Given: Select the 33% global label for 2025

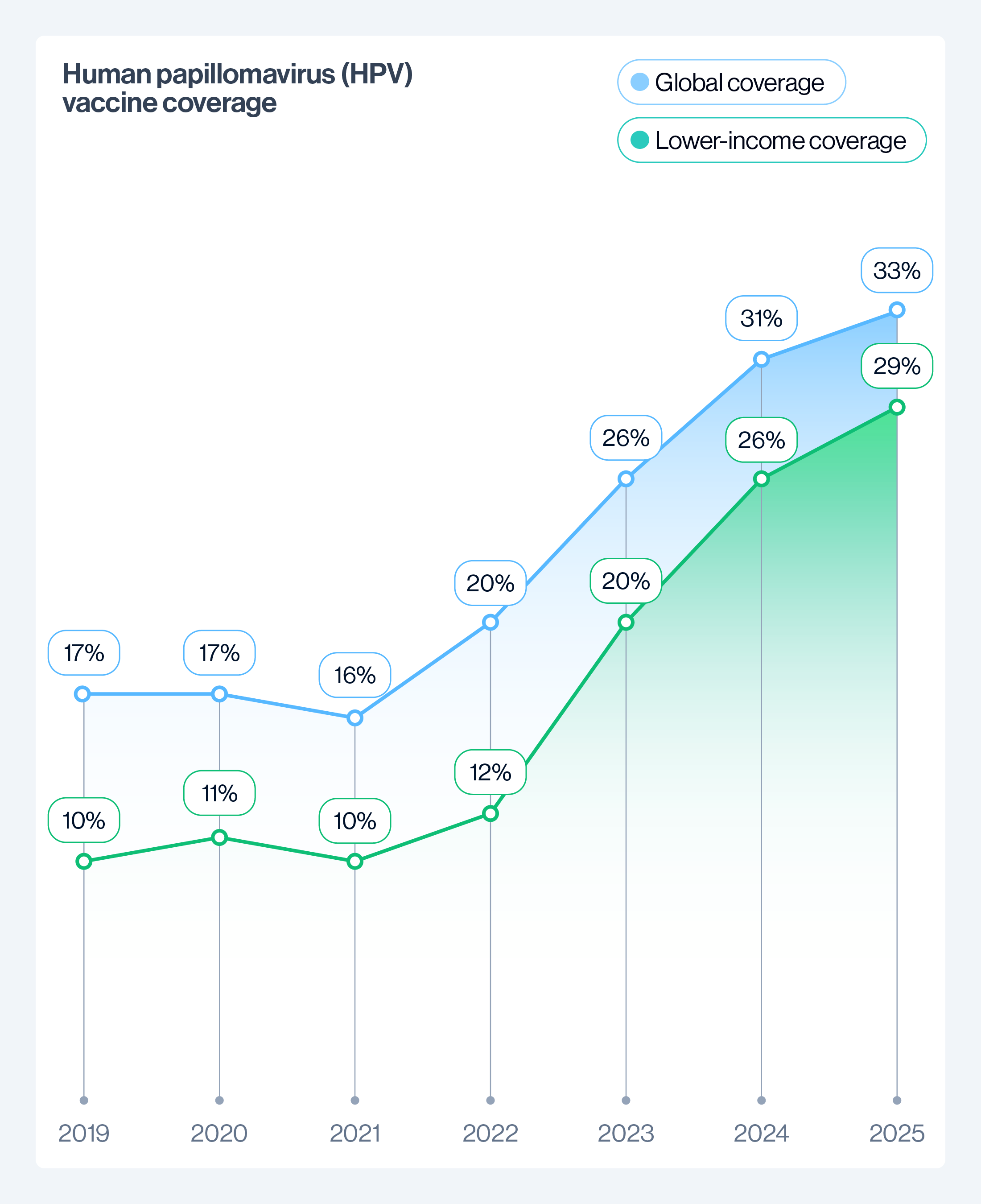Looking at the screenshot, I should 896,270.
